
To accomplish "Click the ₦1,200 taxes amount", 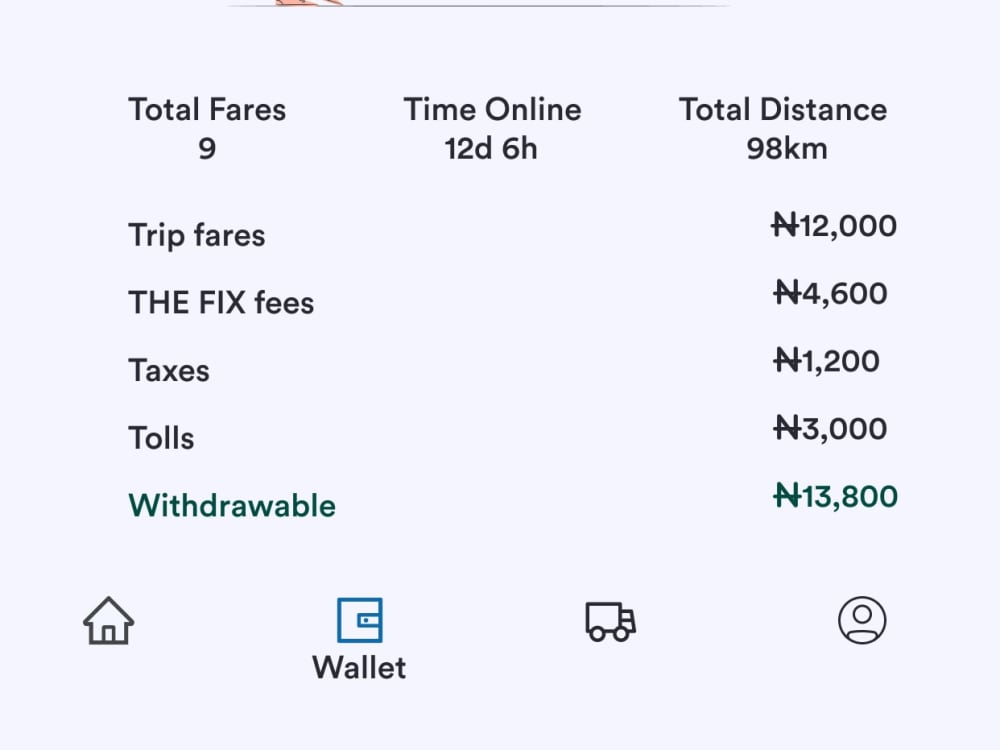I will [x=827, y=361].
